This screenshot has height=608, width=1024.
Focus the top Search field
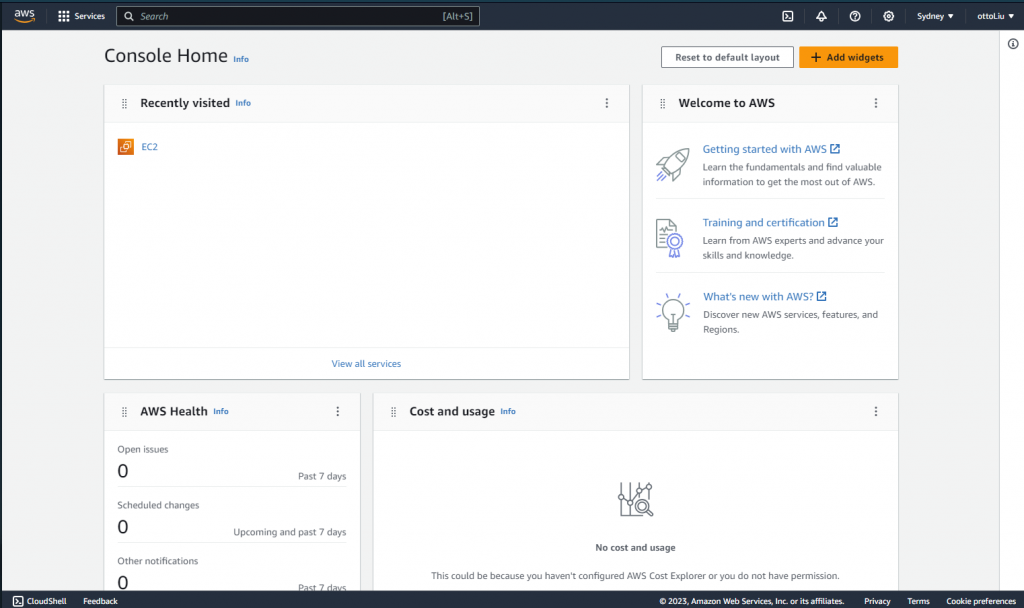point(298,16)
